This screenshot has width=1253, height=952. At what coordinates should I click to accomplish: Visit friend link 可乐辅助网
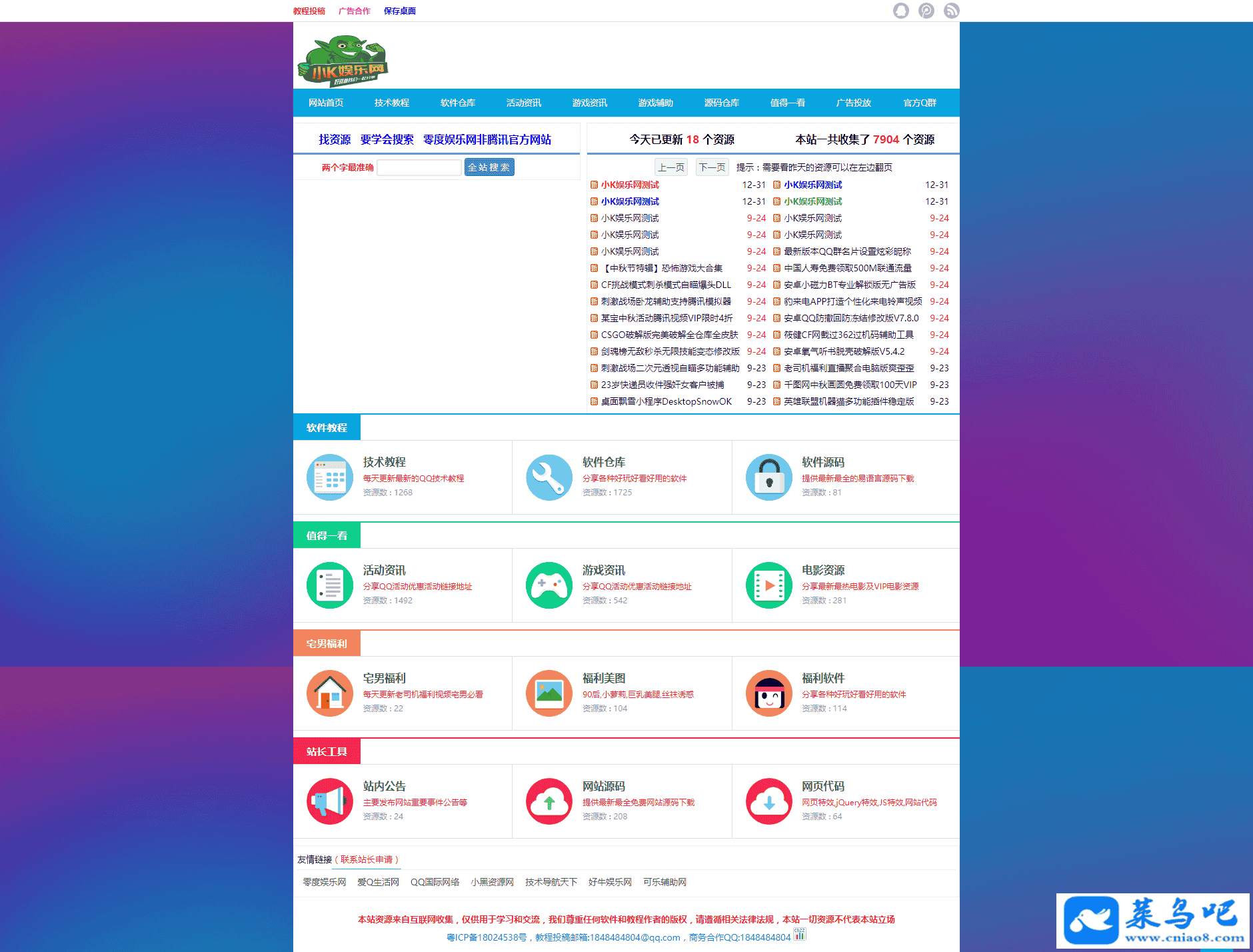pos(665,882)
